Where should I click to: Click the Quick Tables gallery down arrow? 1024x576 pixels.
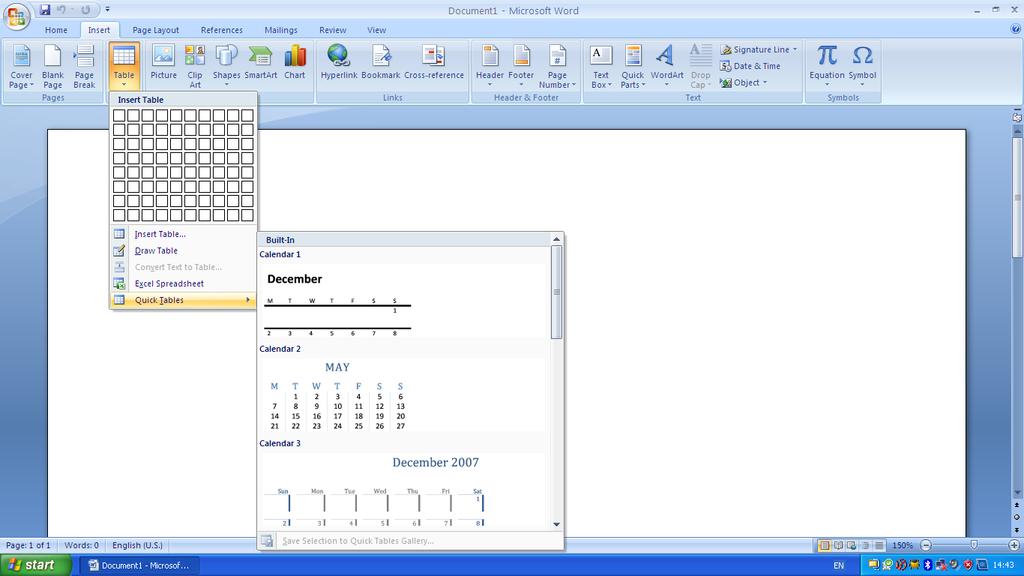(x=556, y=524)
